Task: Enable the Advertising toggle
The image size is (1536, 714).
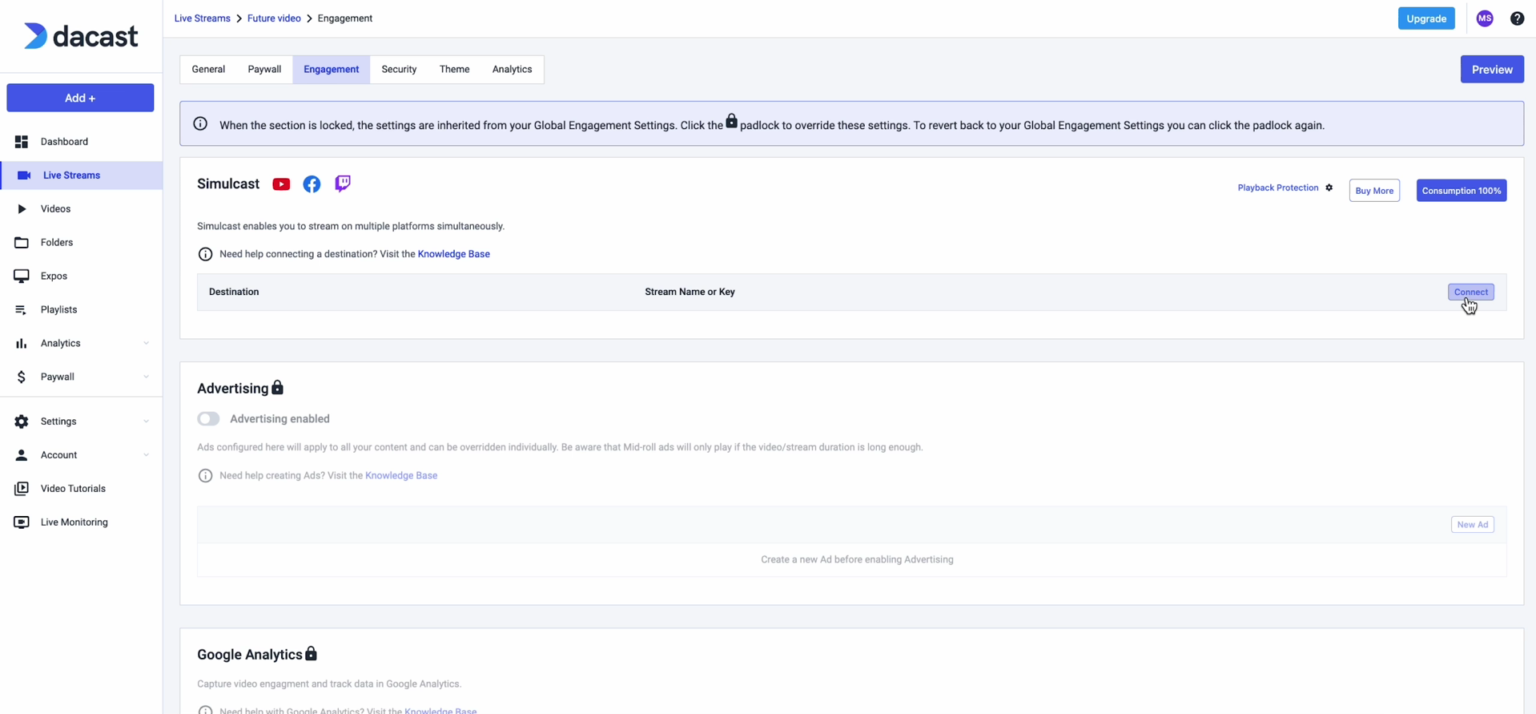Action: point(208,418)
